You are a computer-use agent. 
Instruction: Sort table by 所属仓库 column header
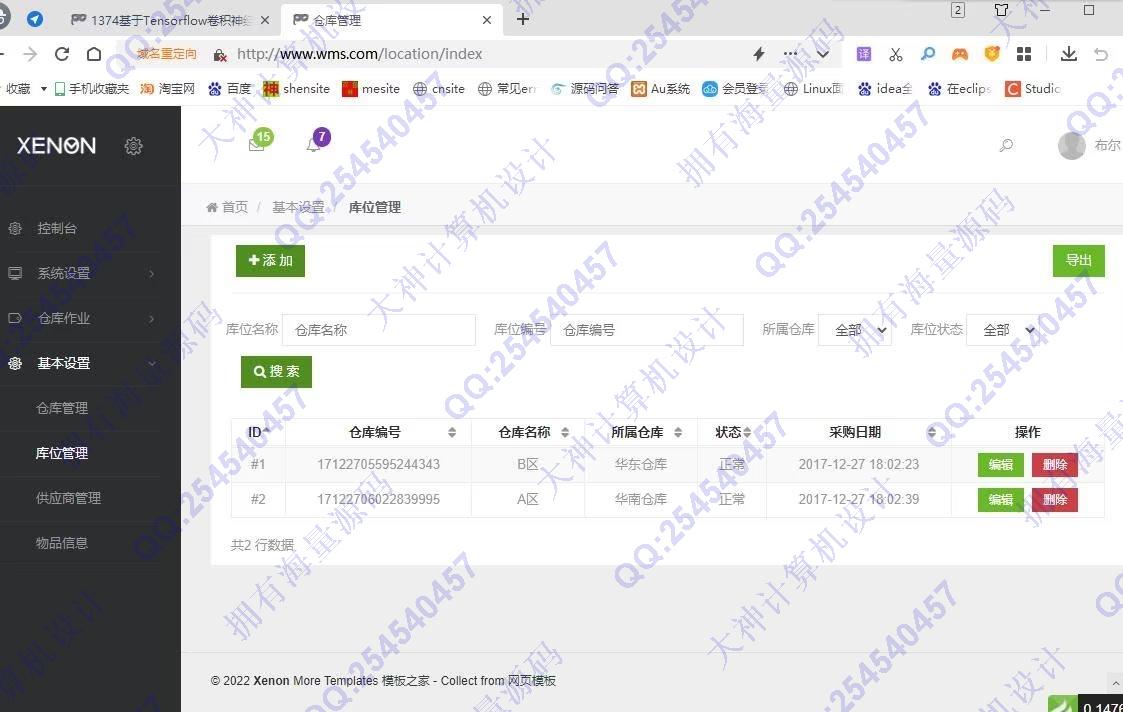(640, 432)
